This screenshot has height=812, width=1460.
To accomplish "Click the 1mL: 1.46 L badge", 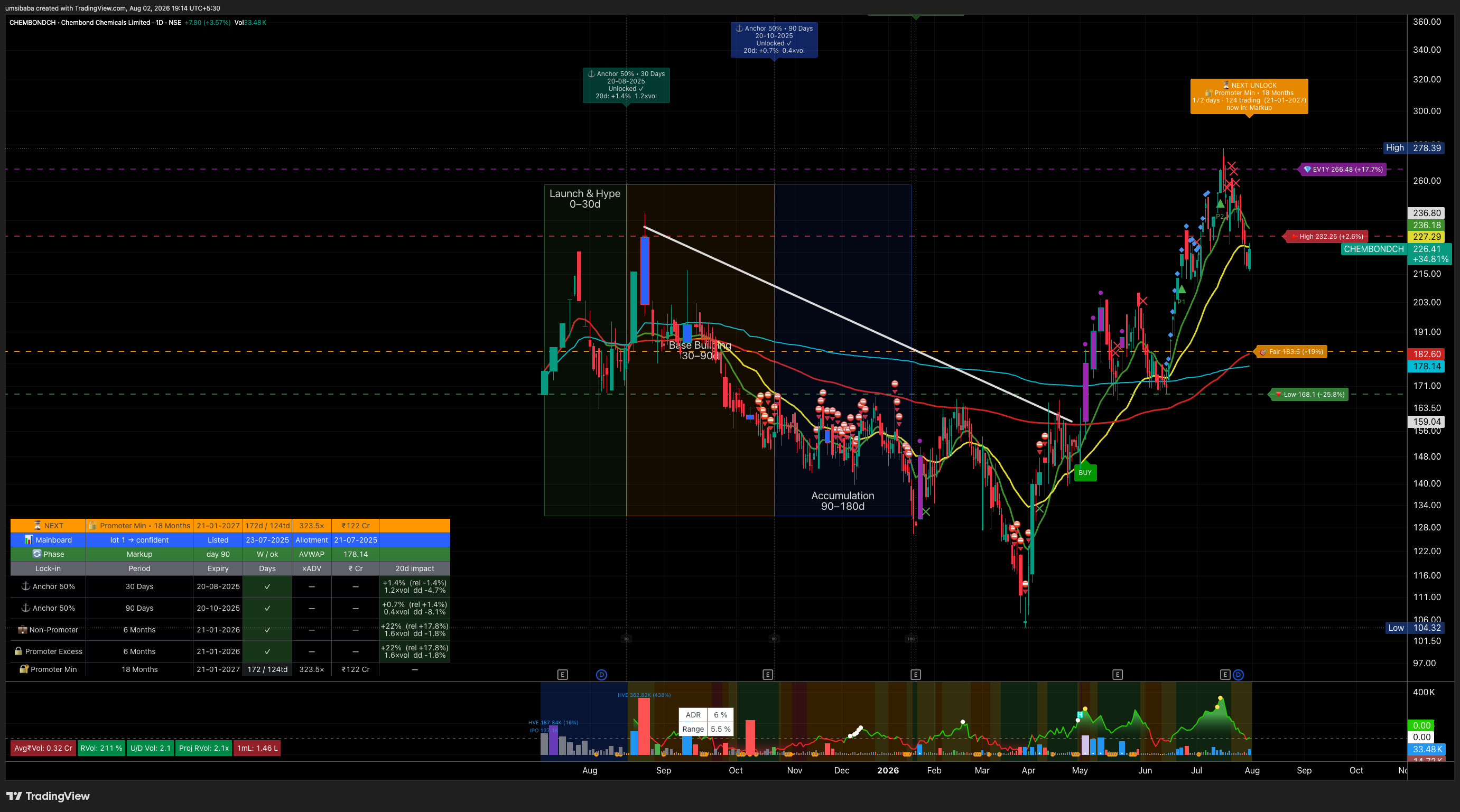I will click(257, 748).
